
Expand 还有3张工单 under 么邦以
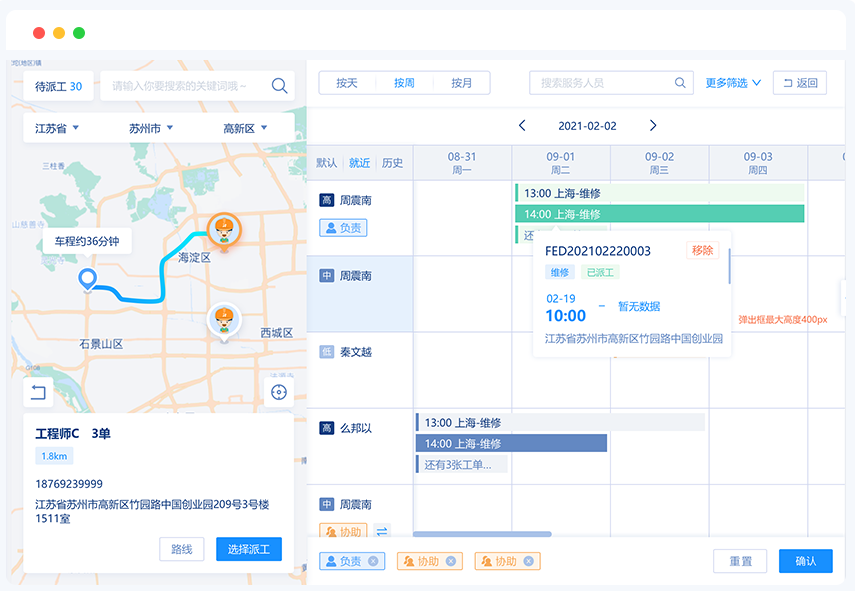462,465
